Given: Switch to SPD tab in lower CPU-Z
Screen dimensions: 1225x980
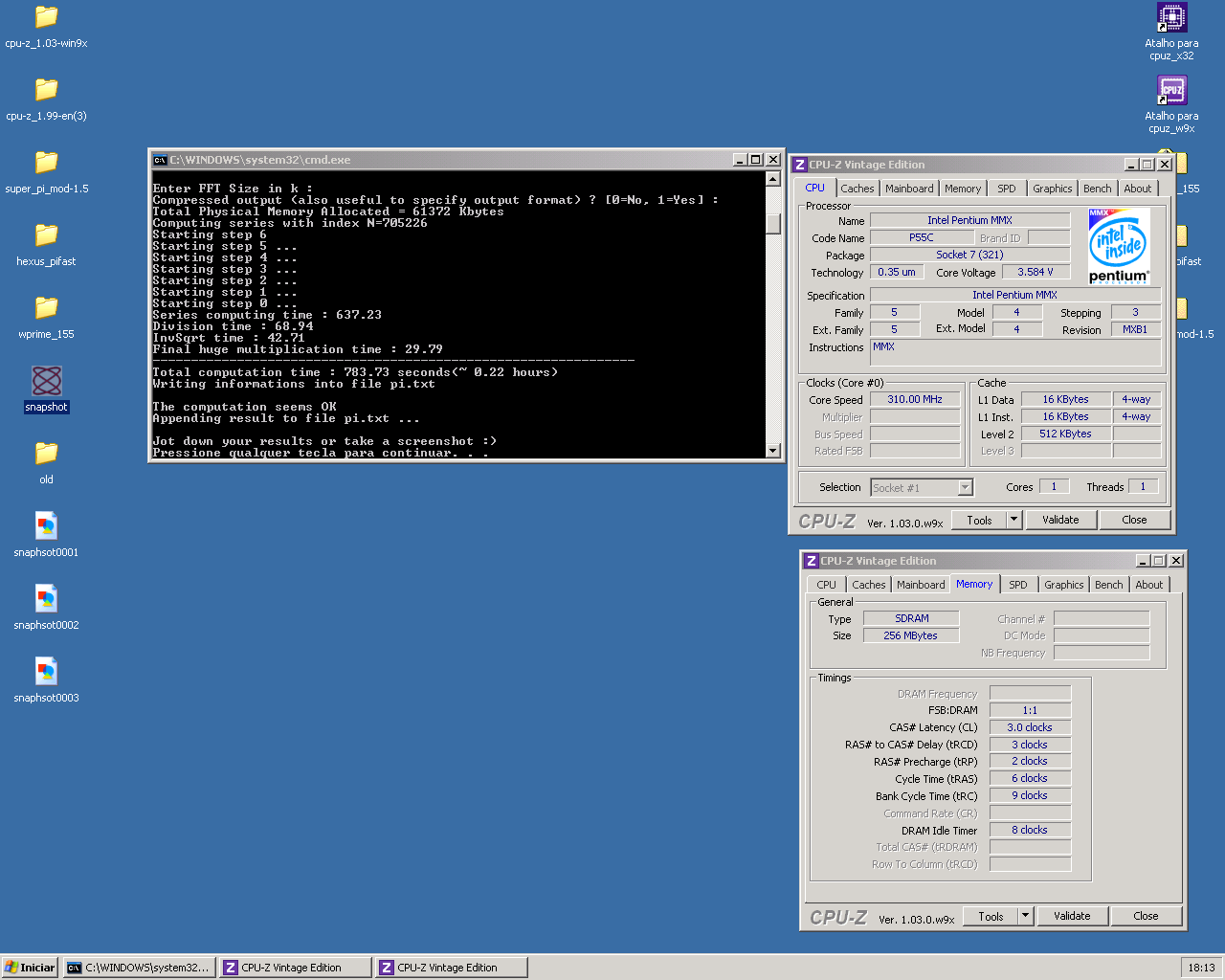Looking at the screenshot, I should coord(1017,585).
